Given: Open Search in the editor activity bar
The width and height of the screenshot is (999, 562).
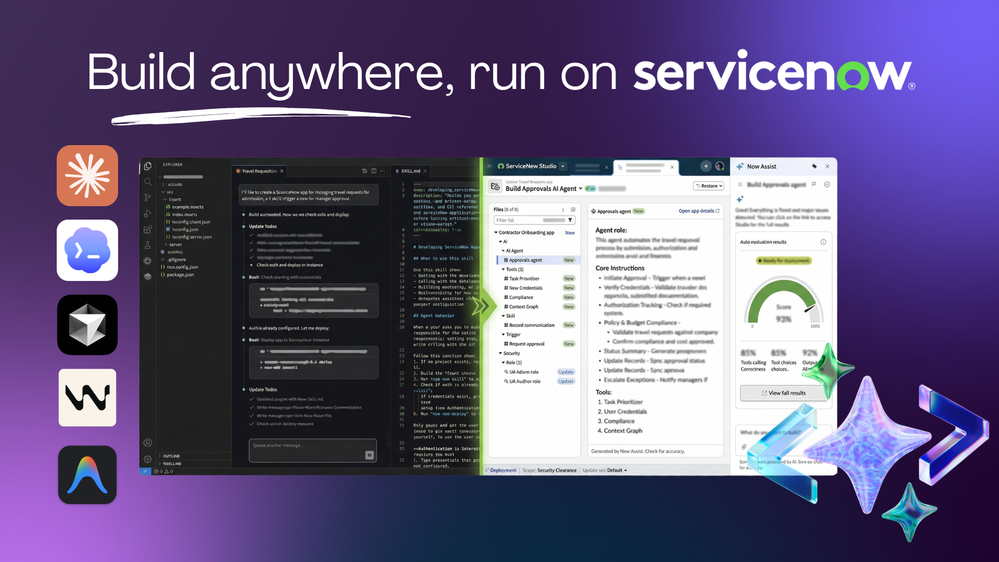Looking at the screenshot, I should point(147,182).
